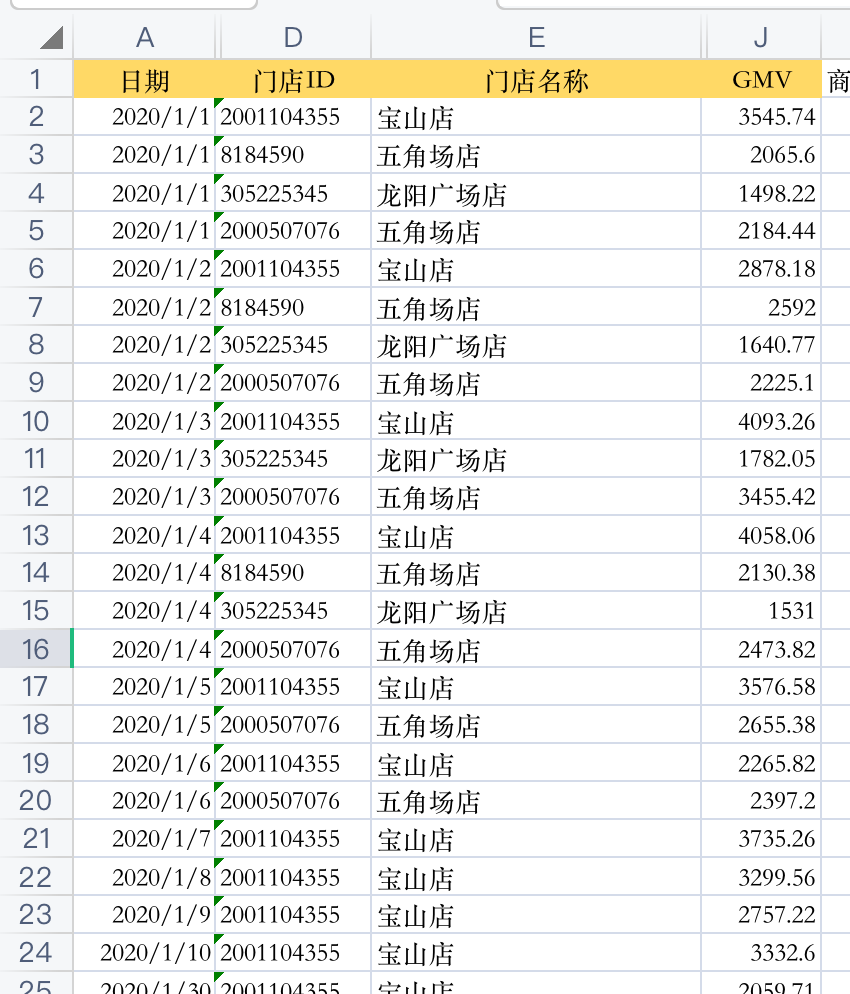Viewport: 850px width, 994px height.
Task: Select cell with GMV 3545.74
Action: 761,117
